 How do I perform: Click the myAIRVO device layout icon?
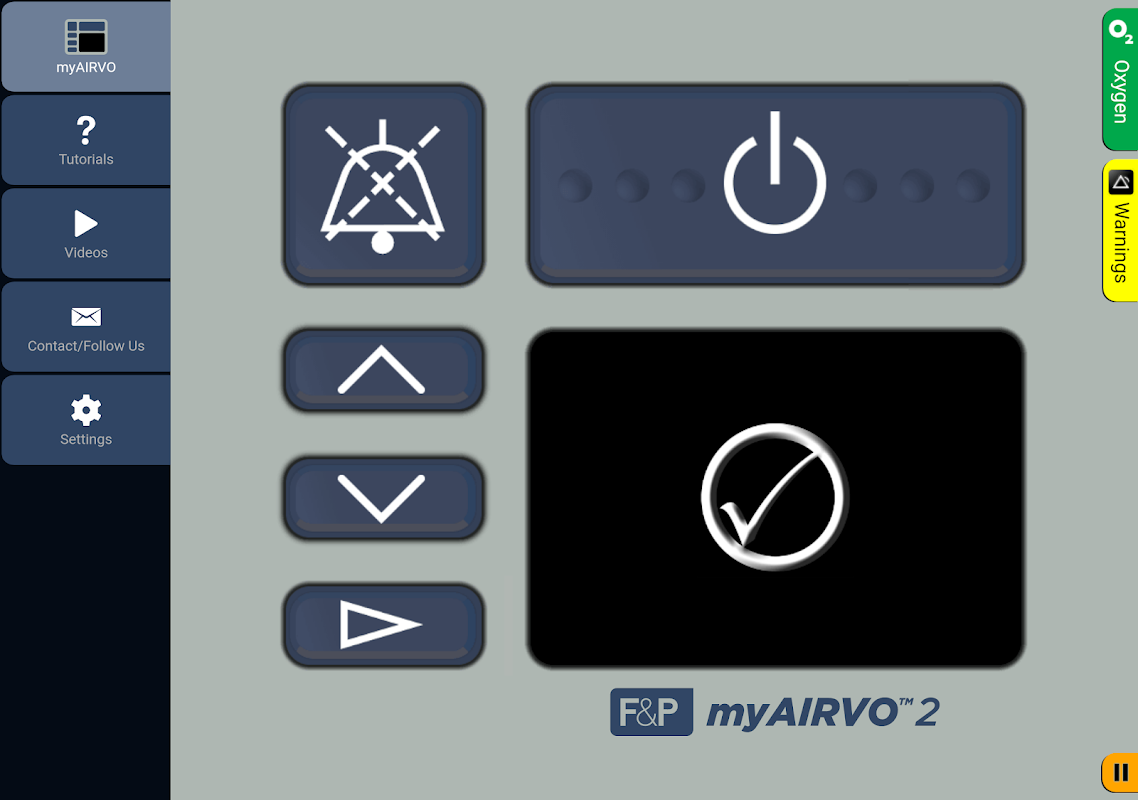86,36
